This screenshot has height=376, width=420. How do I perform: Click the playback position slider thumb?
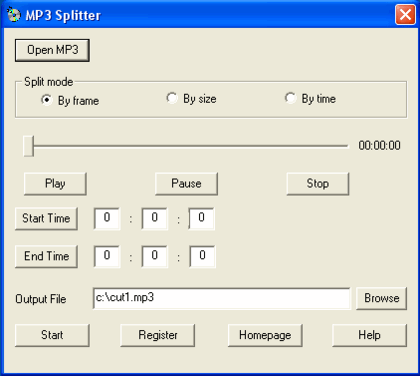[x=28, y=146]
